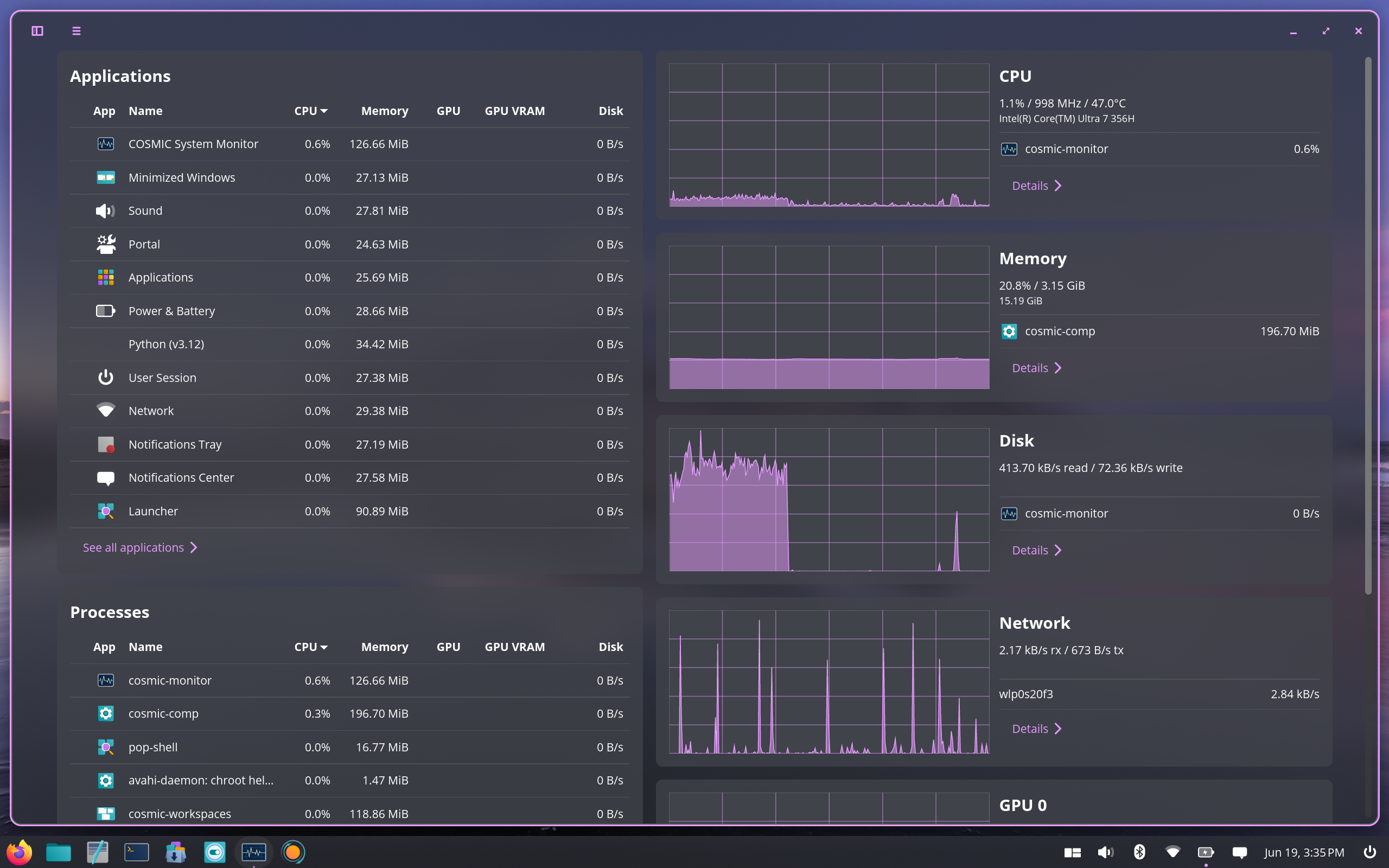The image size is (1389, 868).
Task: Open Memory Details link
Action: tap(1036, 368)
